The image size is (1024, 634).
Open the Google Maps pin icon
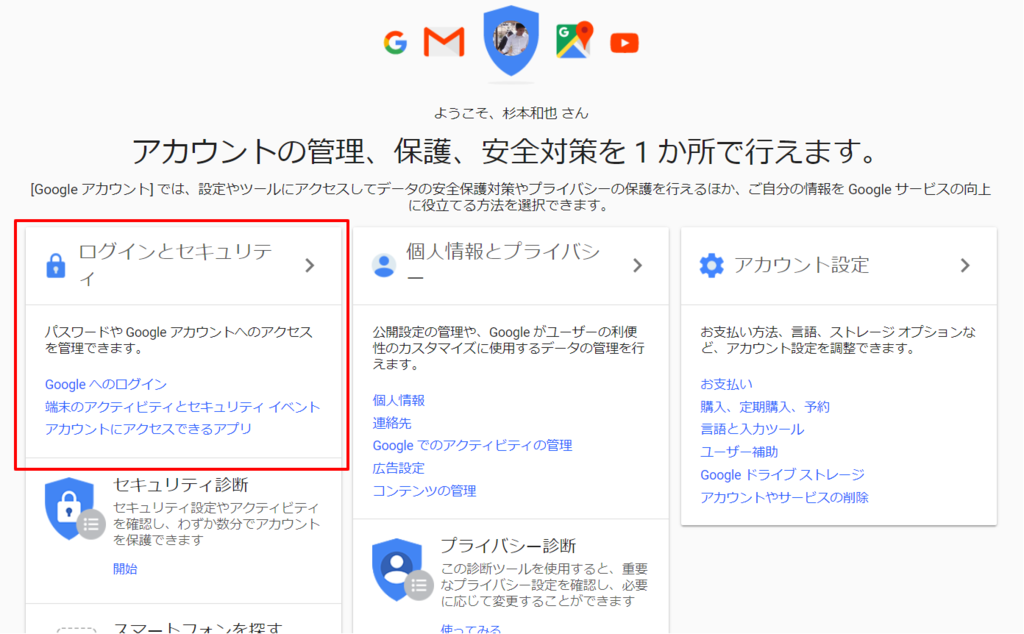point(574,40)
